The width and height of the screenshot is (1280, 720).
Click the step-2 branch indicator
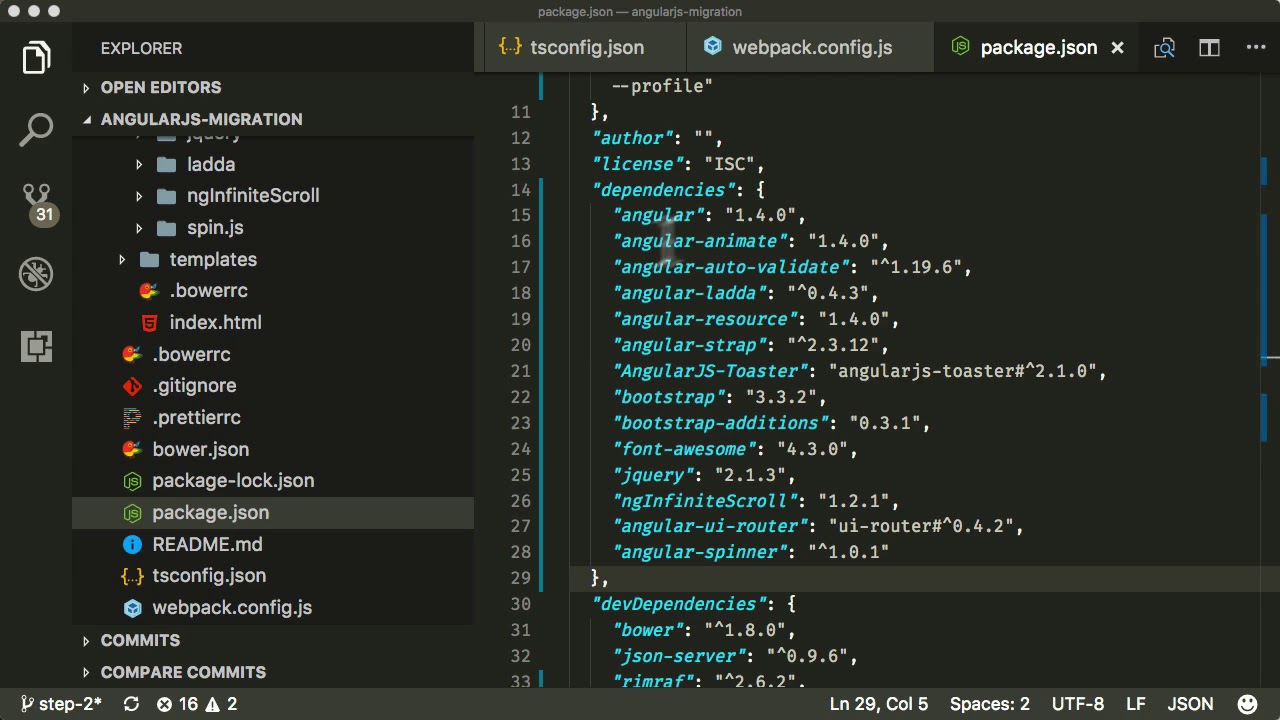pos(61,704)
